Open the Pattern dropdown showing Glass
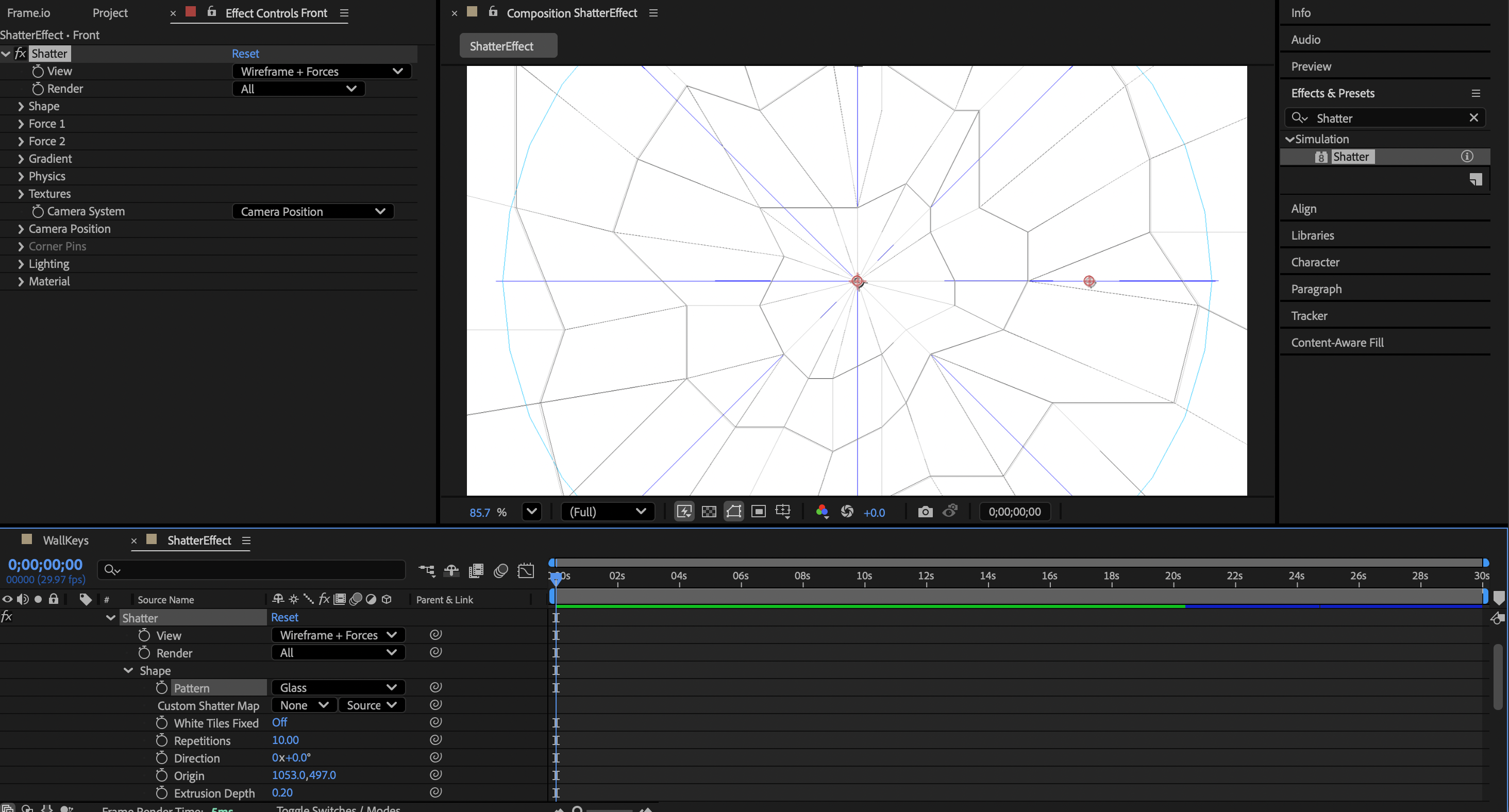This screenshot has height=812, width=1509. pyautogui.click(x=338, y=687)
